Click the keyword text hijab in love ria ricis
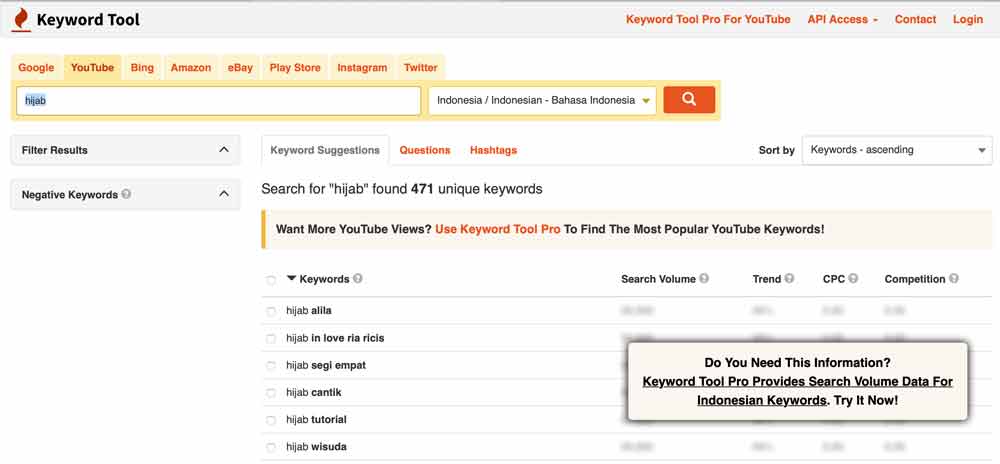Screen dimensions: 1000x464 [335, 338]
